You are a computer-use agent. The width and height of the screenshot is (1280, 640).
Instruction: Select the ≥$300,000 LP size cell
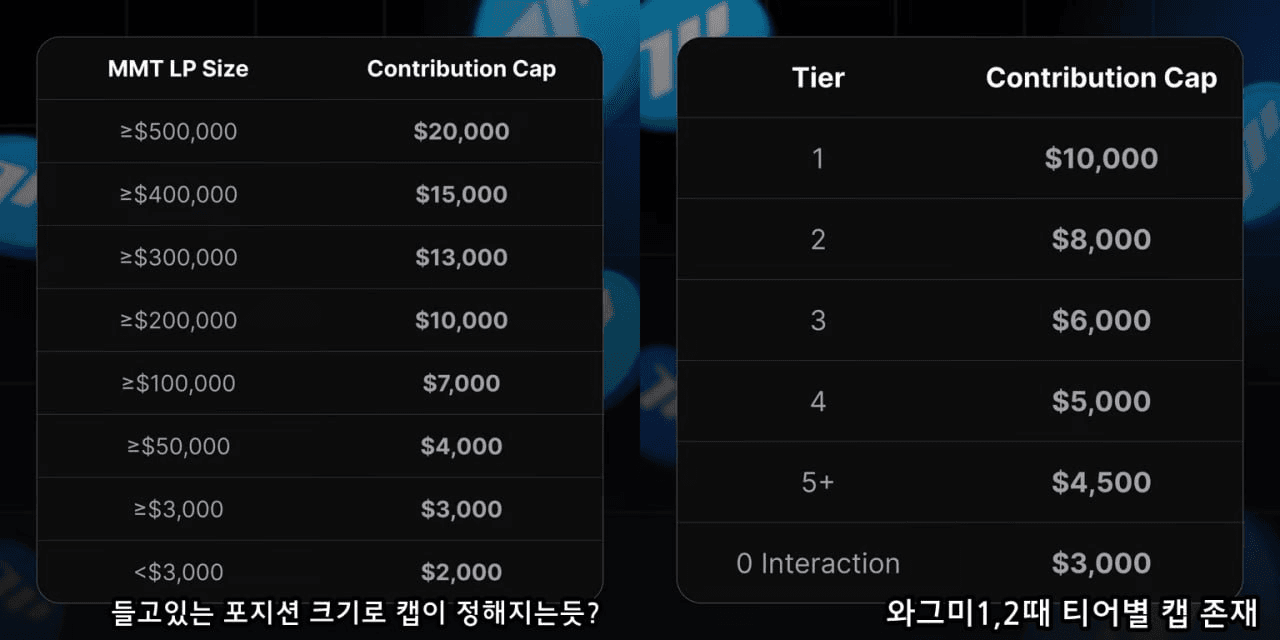point(178,258)
